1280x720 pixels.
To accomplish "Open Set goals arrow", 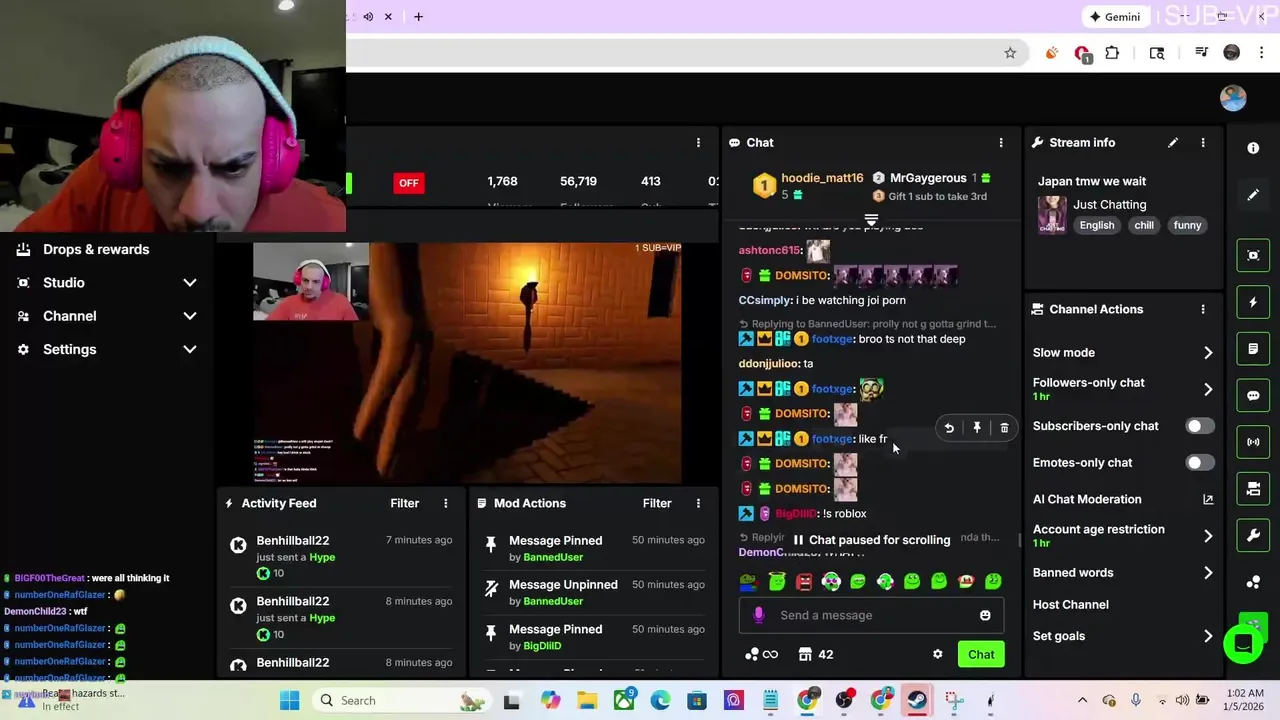I will [x=1208, y=636].
